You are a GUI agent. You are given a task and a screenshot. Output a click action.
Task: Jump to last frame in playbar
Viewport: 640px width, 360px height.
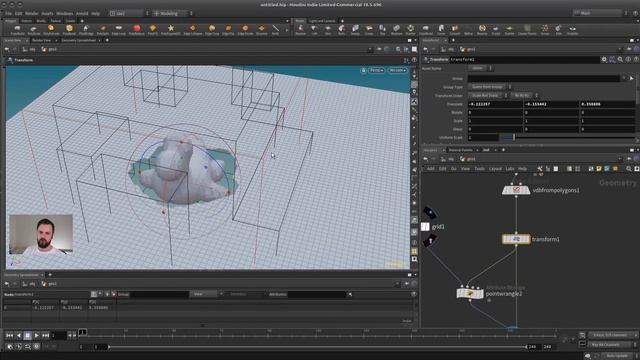[45, 335]
